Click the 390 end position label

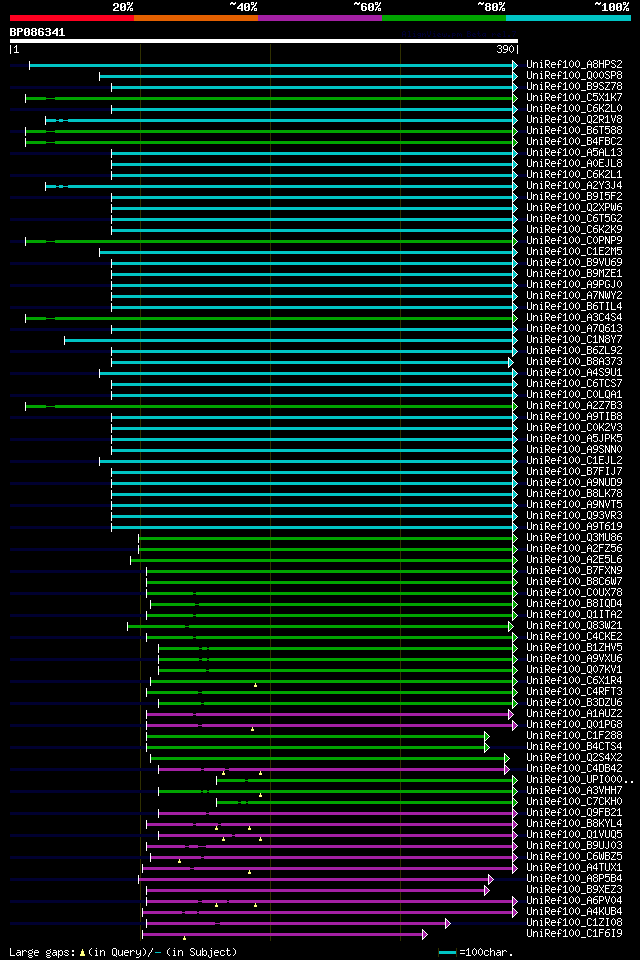click(x=505, y=50)
